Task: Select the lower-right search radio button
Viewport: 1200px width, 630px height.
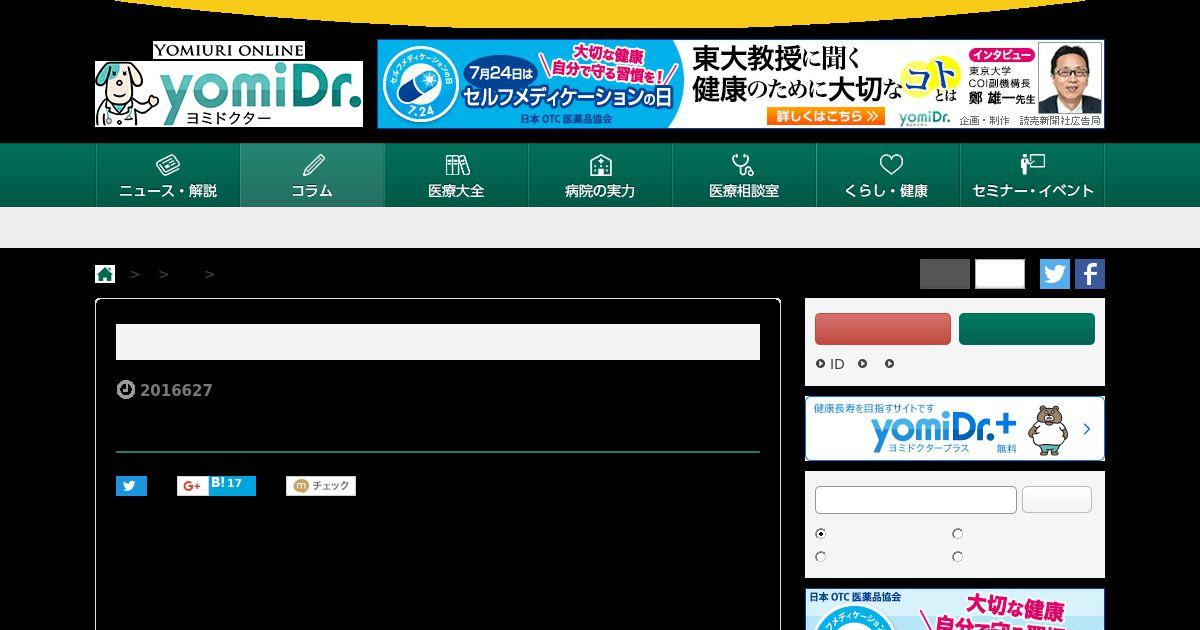Action: coord(957,557)
